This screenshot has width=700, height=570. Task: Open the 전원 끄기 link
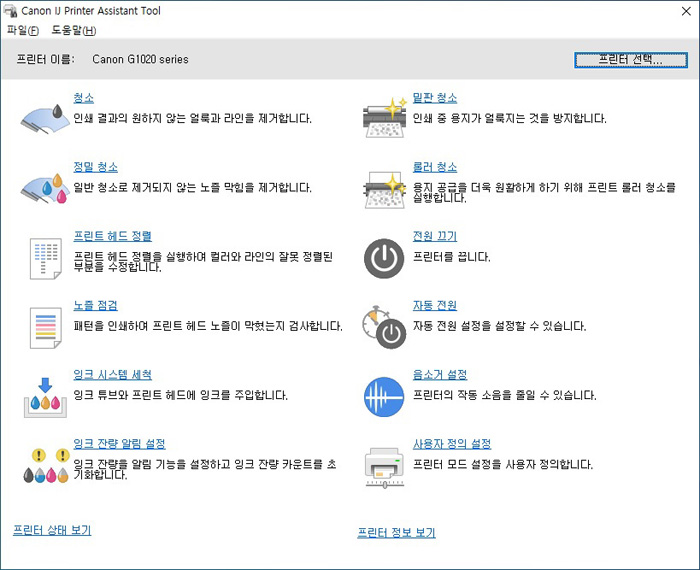point(435,236)
